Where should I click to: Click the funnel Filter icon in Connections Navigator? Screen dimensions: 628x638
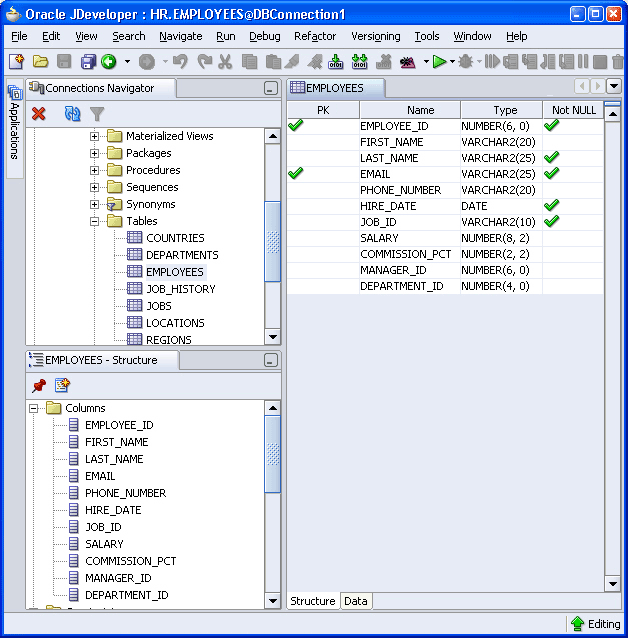click(x=97, y=114)
